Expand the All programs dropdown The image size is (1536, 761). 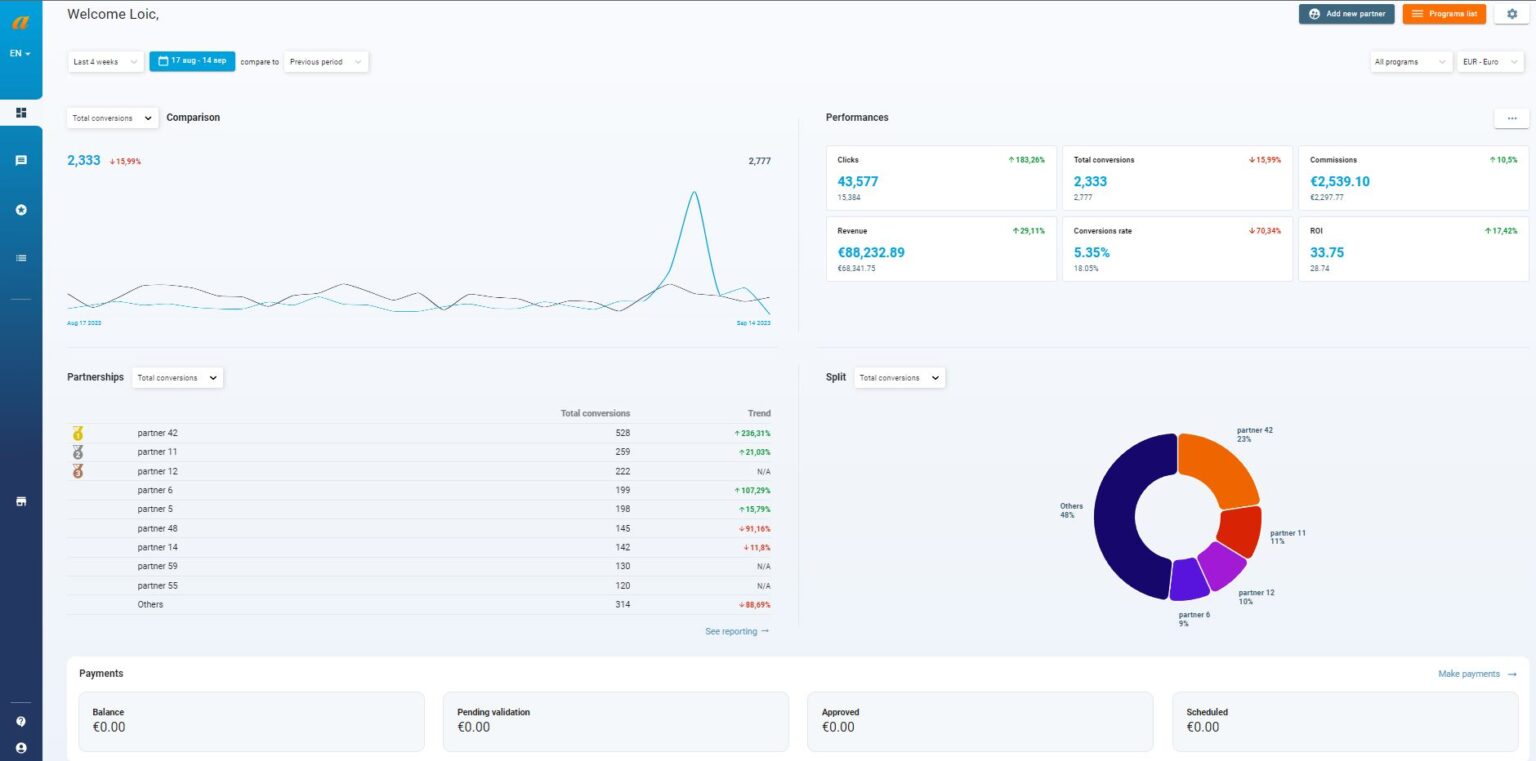tap(1410, 61)
